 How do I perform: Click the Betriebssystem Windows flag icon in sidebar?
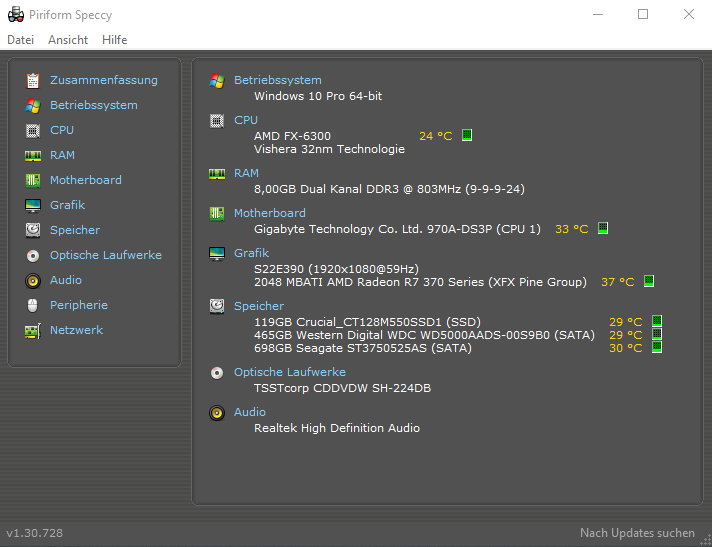click(x=33, y=105)
